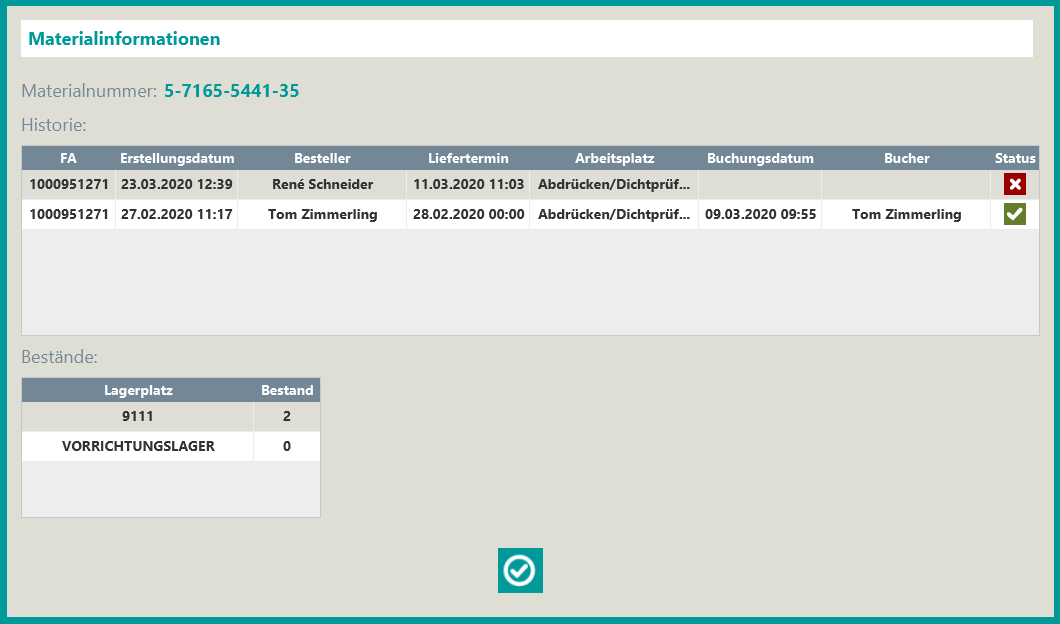Select storage location 9111 row
The image size is (1060, 624).
[x=138, y=417]
